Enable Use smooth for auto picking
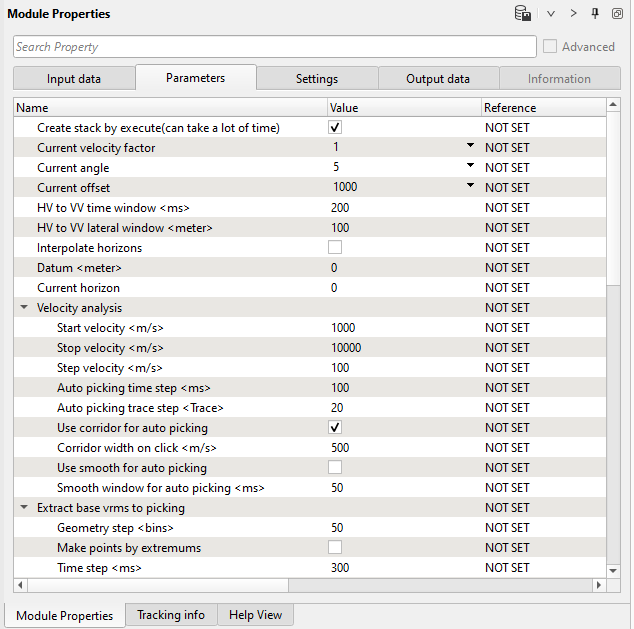 point(336,468)
